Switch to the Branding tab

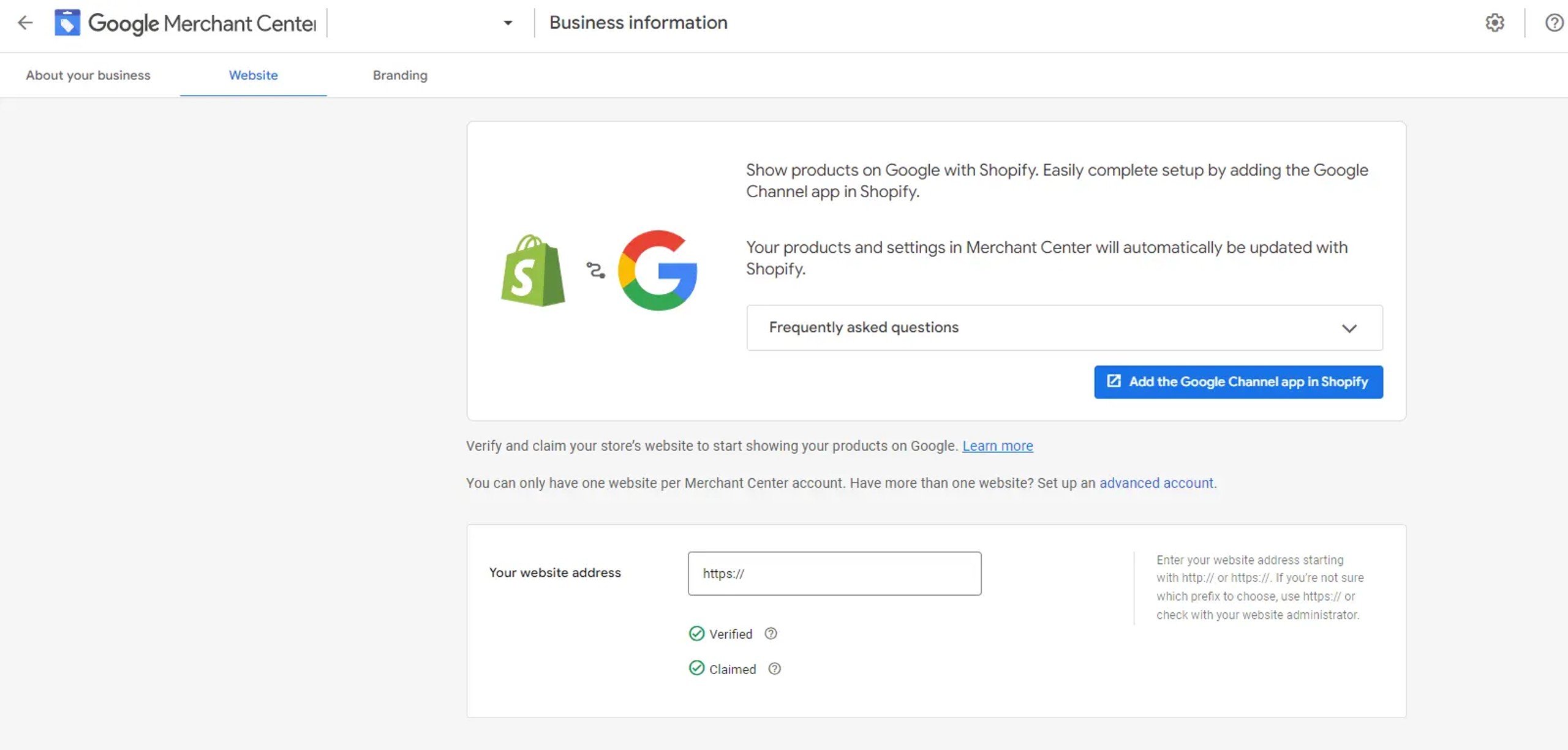(x=400, y=75)
